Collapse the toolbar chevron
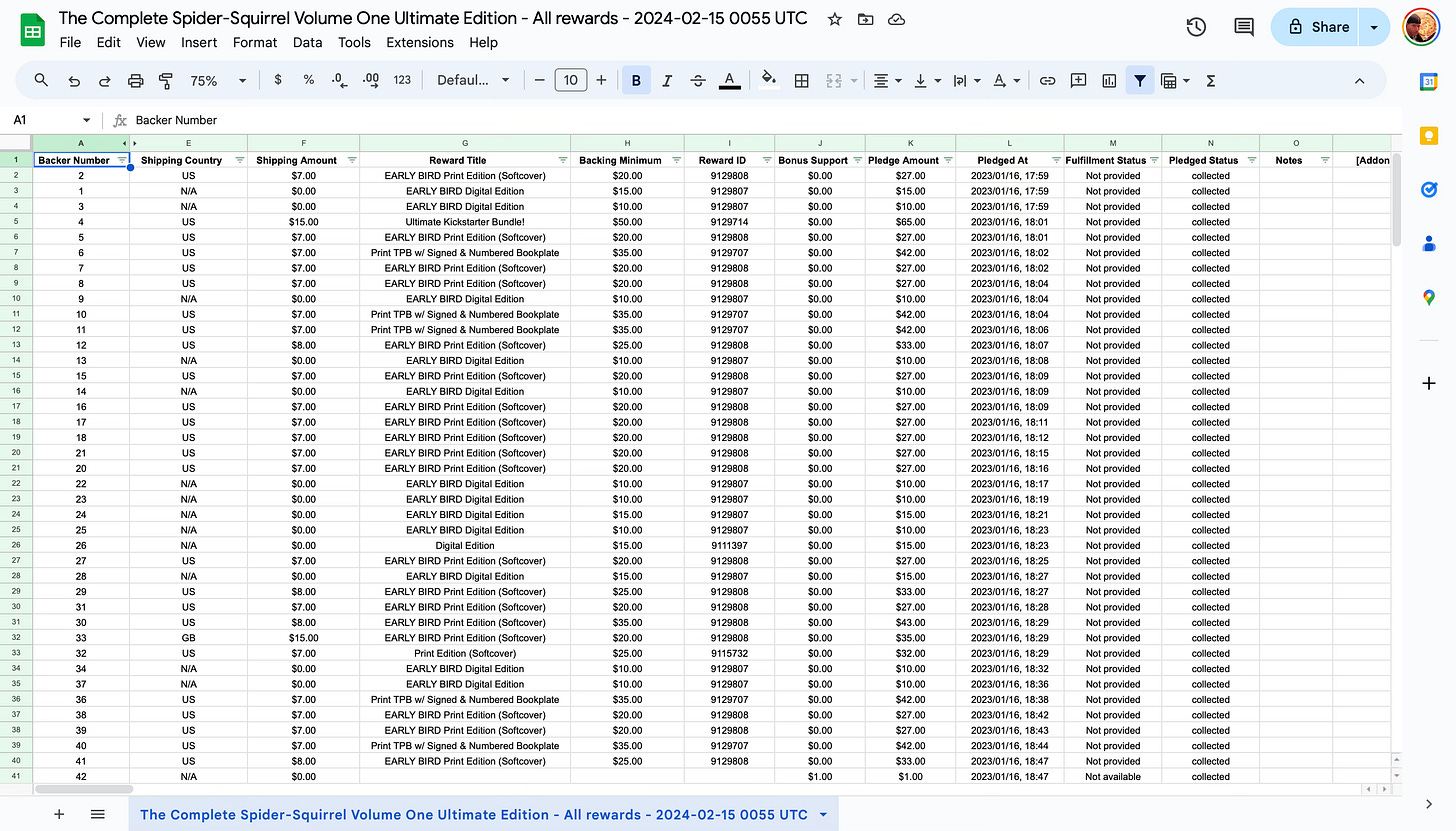Screen dimensions: 1456x831 coord(1359,80)
